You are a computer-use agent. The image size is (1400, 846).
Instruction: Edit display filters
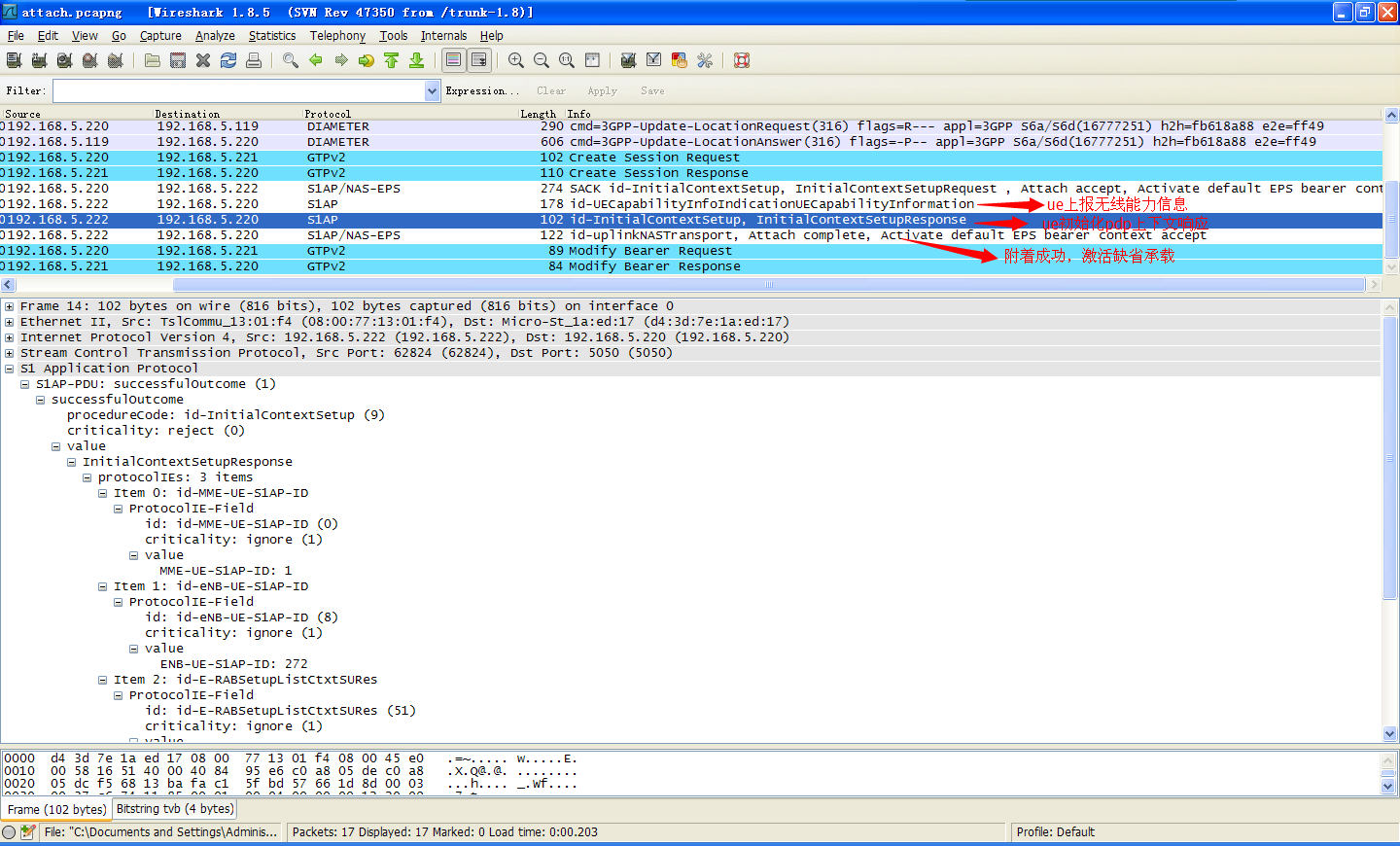point(654,60)
